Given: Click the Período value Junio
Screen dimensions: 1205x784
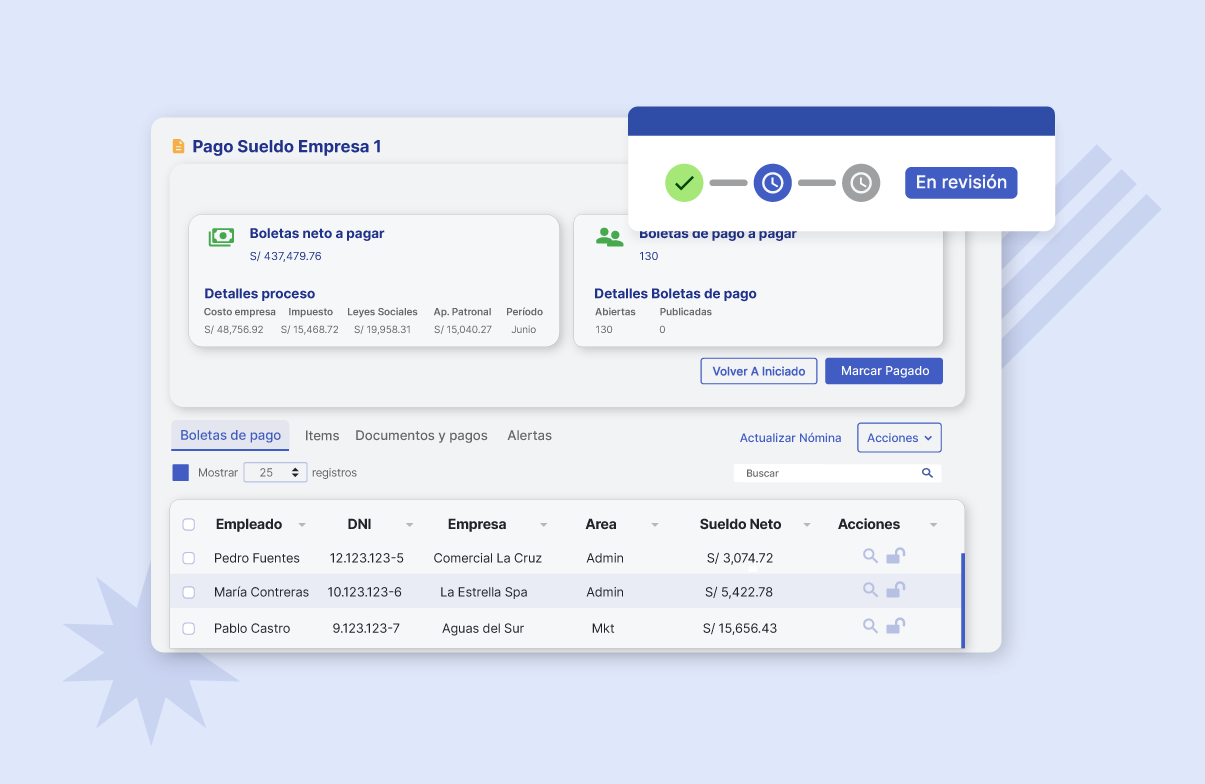Looking at the screenshot, I should point(524,329).
